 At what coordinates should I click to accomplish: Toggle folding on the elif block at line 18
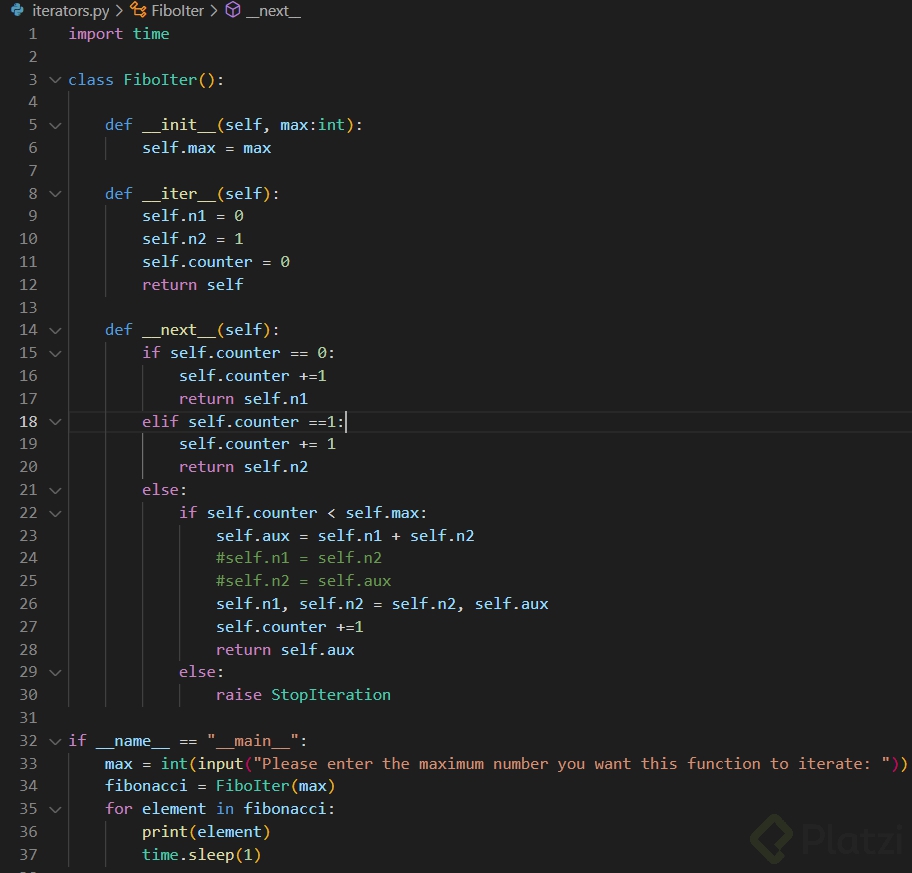click(55, 421)
